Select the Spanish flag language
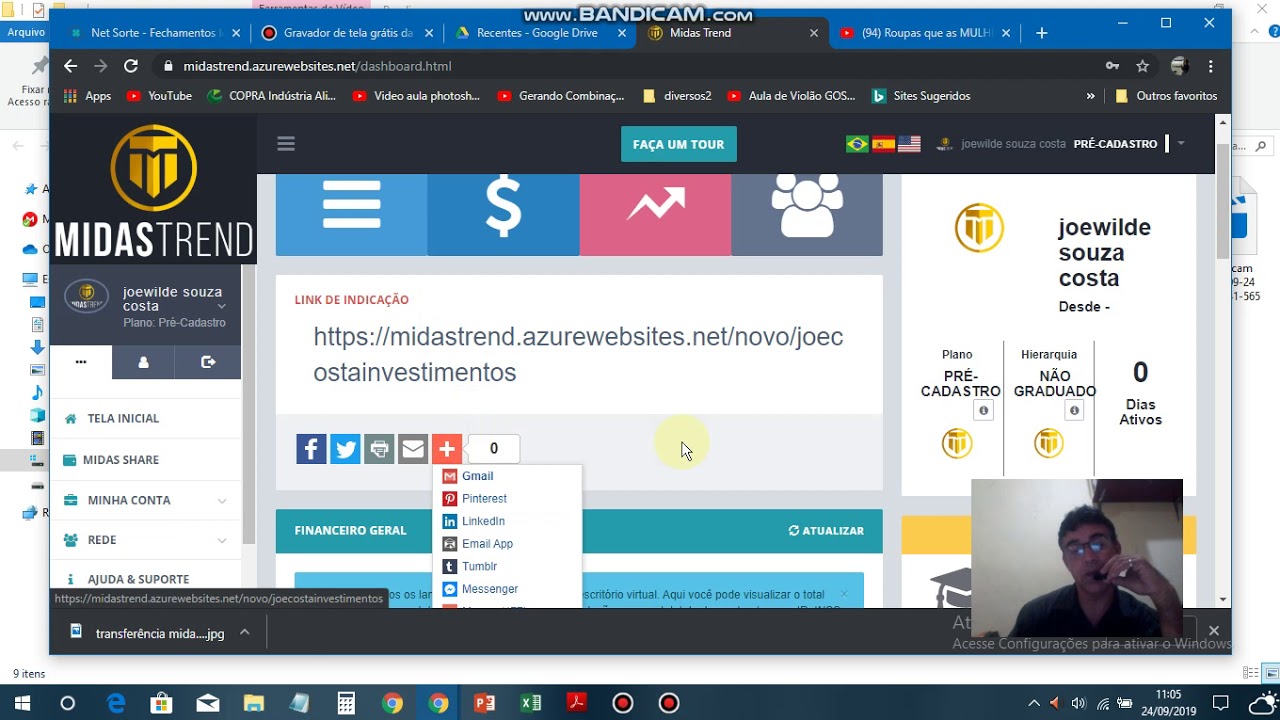The image size is (1280, 720). (x=883, y=144)
